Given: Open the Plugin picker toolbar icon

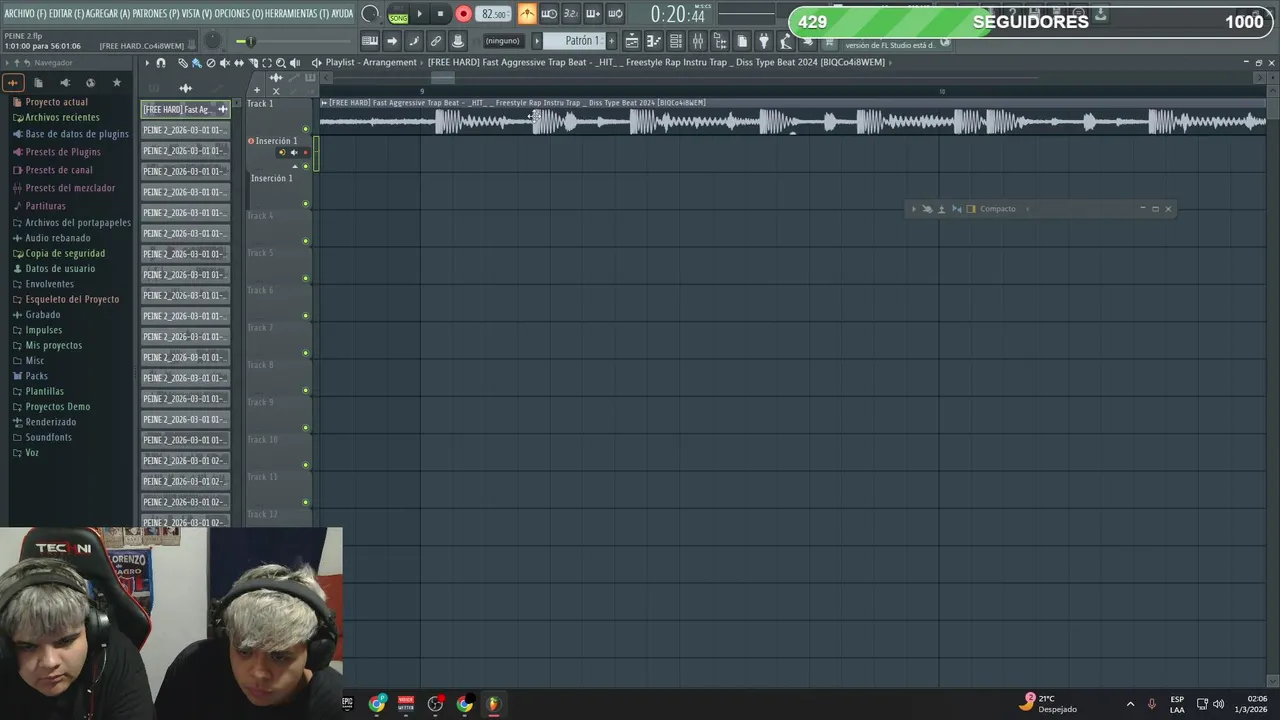Looking at the screenshot, I should coord(764,41).
